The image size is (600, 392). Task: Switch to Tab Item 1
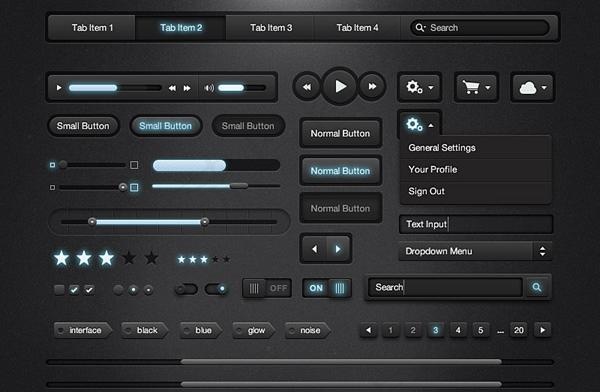pos(92,28)
